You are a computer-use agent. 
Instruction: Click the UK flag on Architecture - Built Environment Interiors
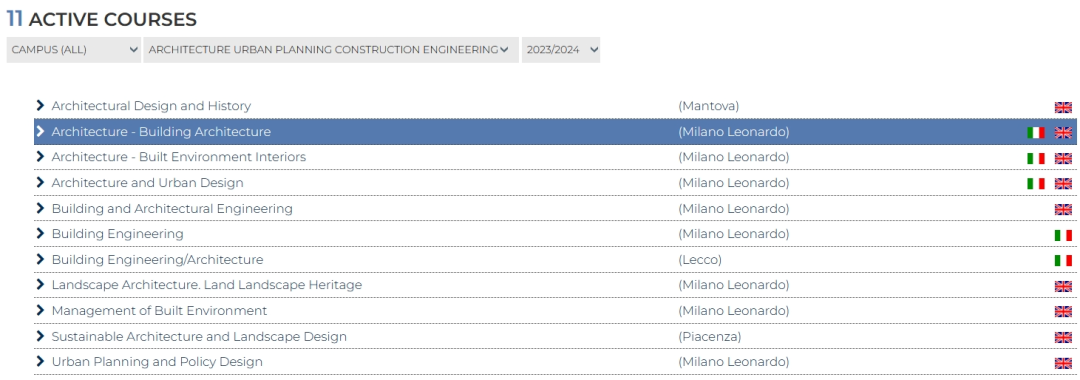(x=1063, y=158)
